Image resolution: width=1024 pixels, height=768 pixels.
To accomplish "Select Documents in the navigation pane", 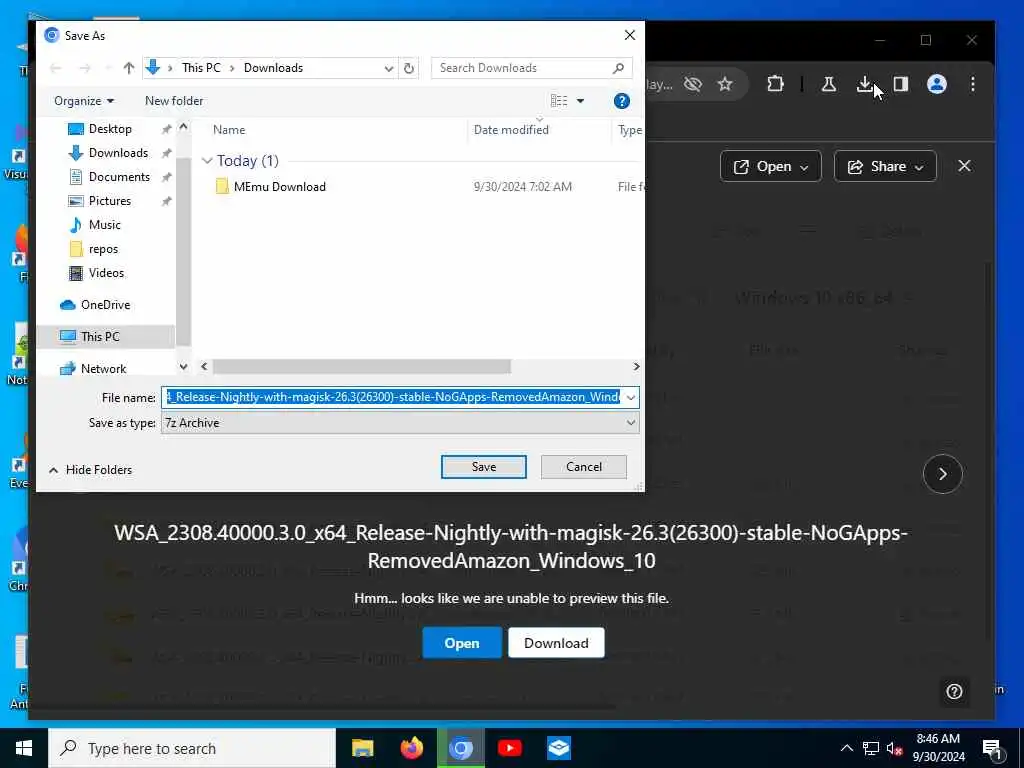I will [119, 177].
